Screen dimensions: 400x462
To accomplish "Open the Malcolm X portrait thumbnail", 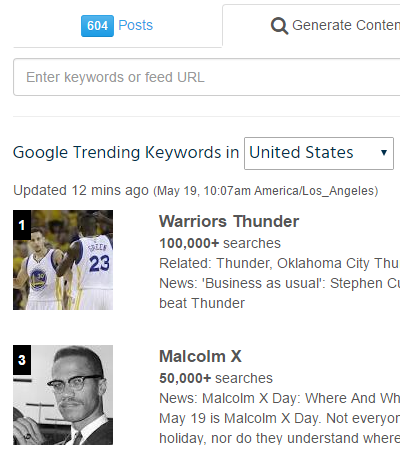I will pyautogui.click(x=63, y=395).
